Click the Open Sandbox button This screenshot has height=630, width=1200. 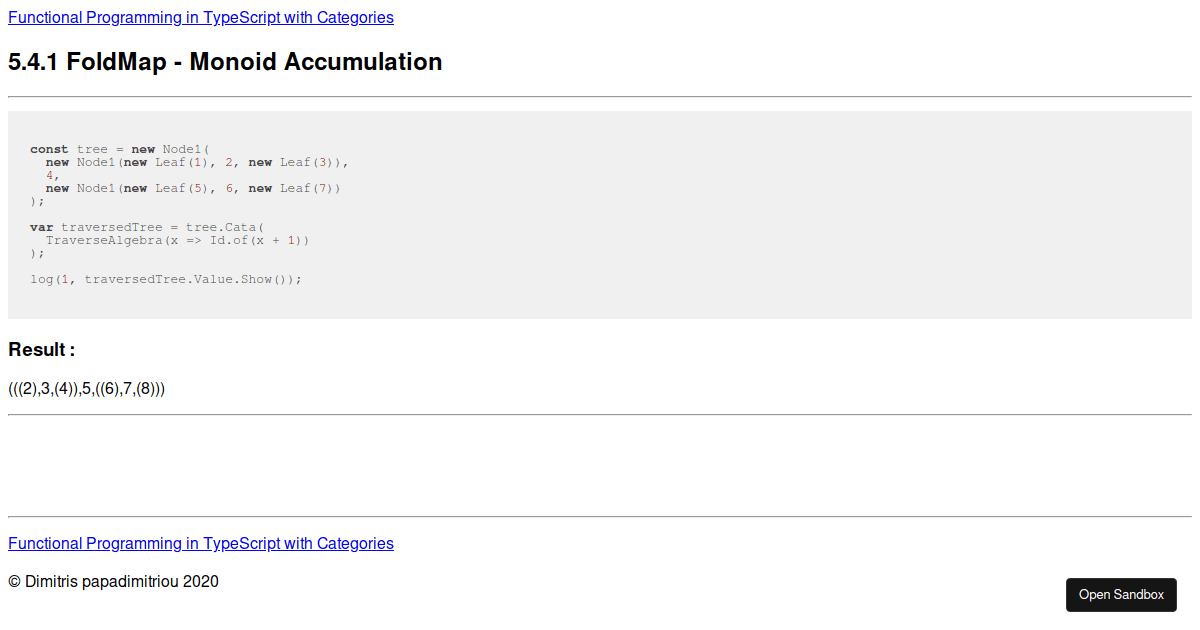coord(1121,594)
